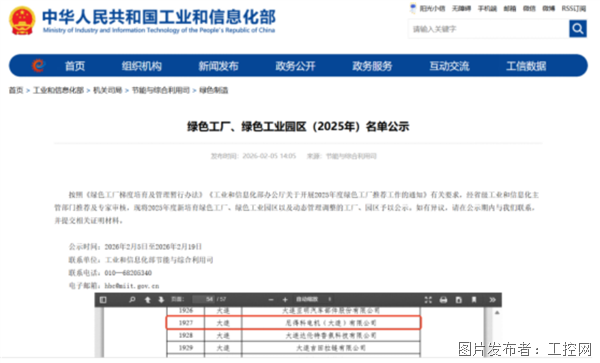The image size is (600, 363).
Task: Open find-in-document magnifier in PDF toolbar
Action: 132,300
